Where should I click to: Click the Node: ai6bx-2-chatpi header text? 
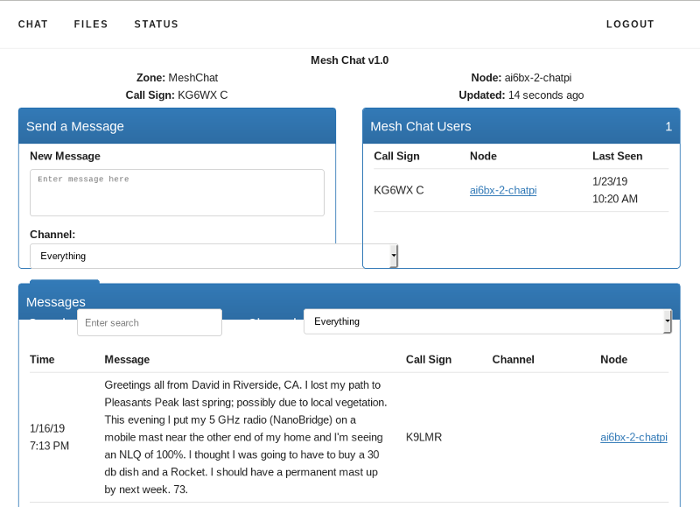521,78
